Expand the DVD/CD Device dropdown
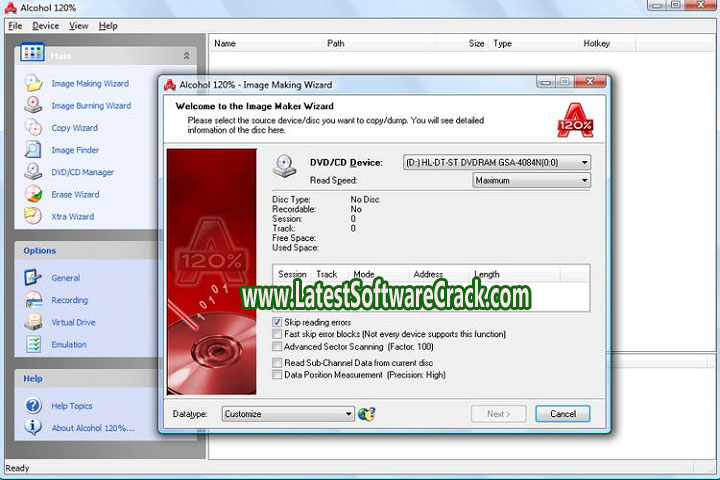This screenshot has width=720, height=480. click(584, 162)
